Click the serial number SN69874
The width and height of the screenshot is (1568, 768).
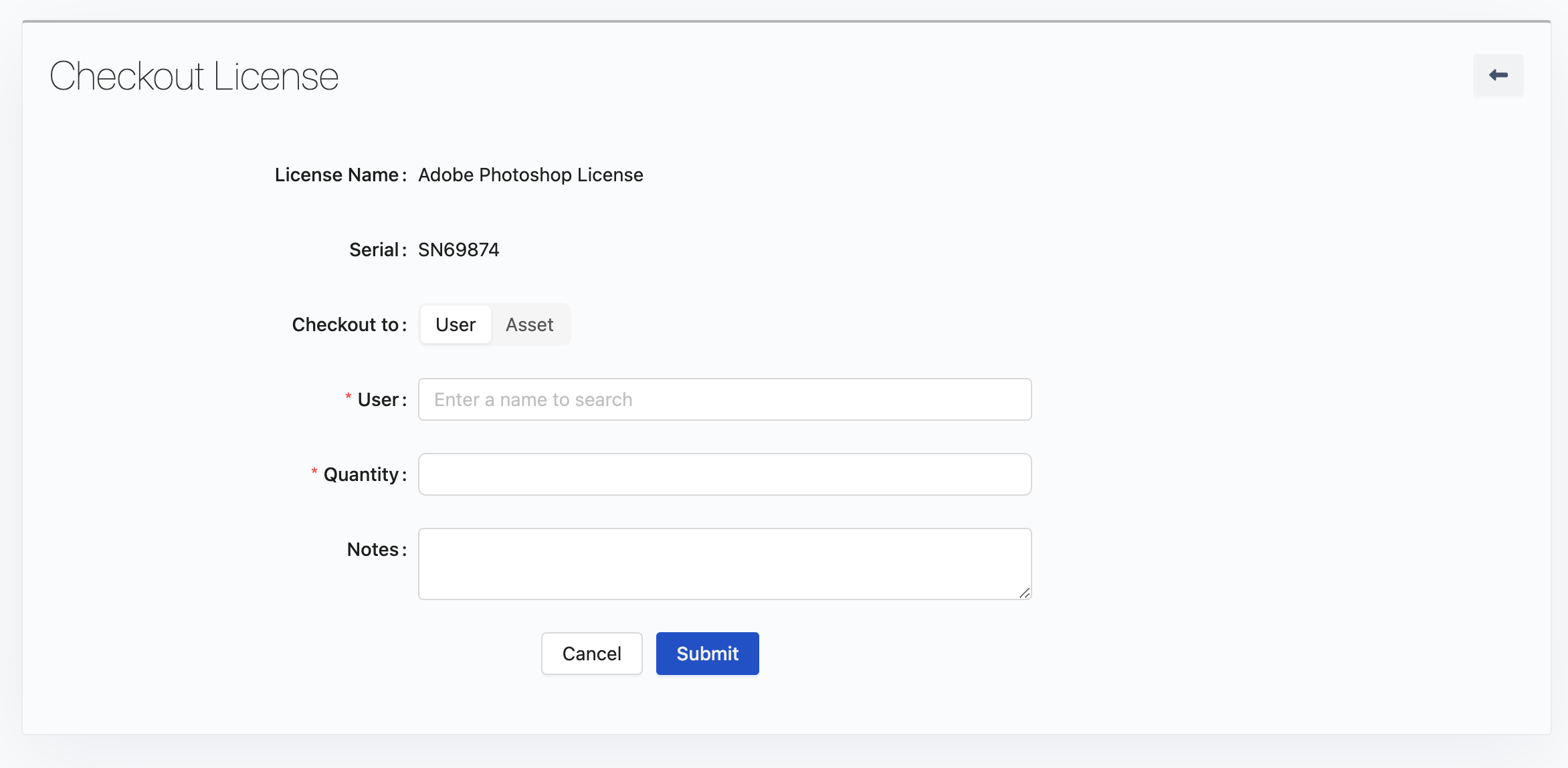[x=459, y=250]
